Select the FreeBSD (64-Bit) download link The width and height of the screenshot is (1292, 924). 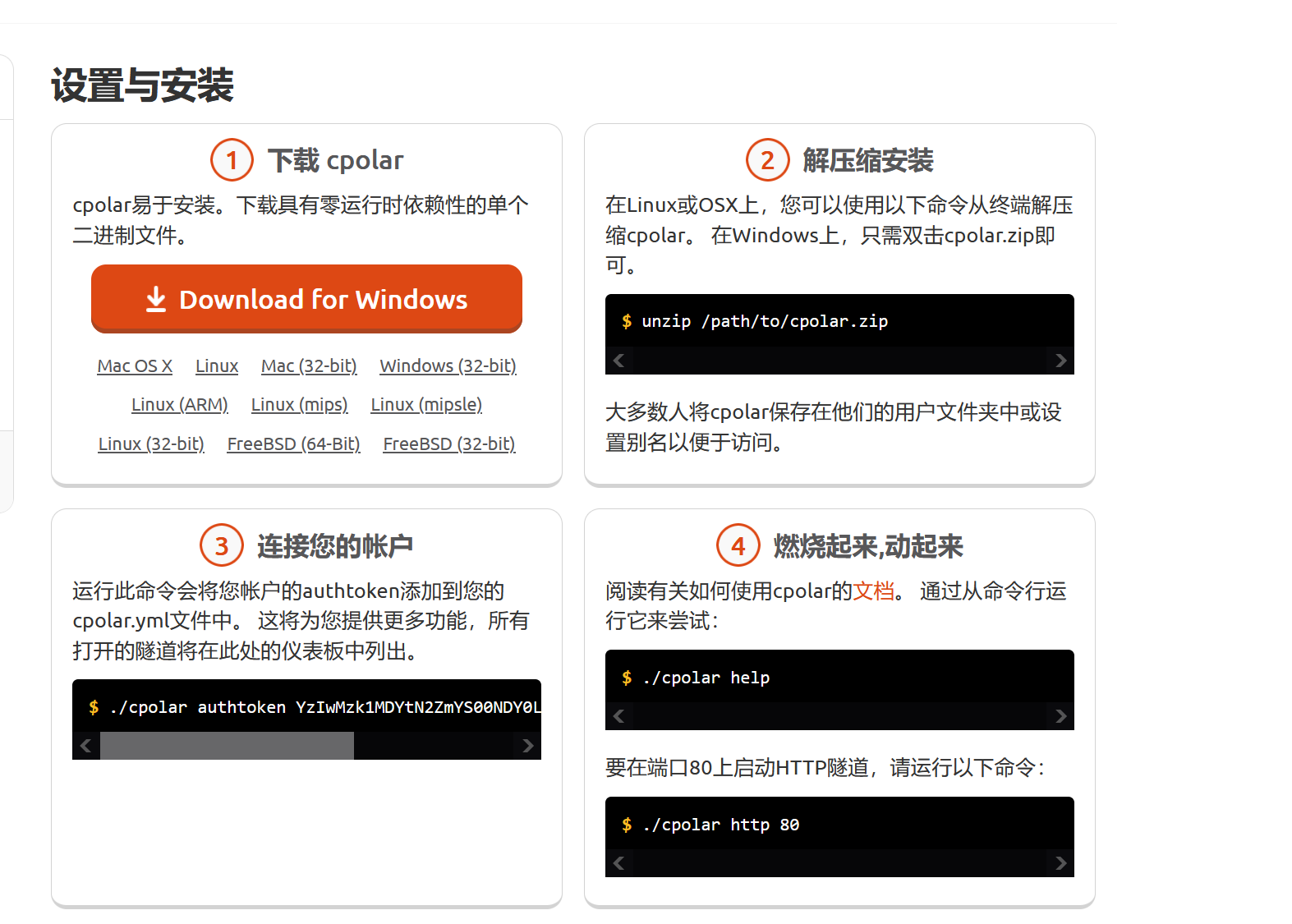click(294, 444)
